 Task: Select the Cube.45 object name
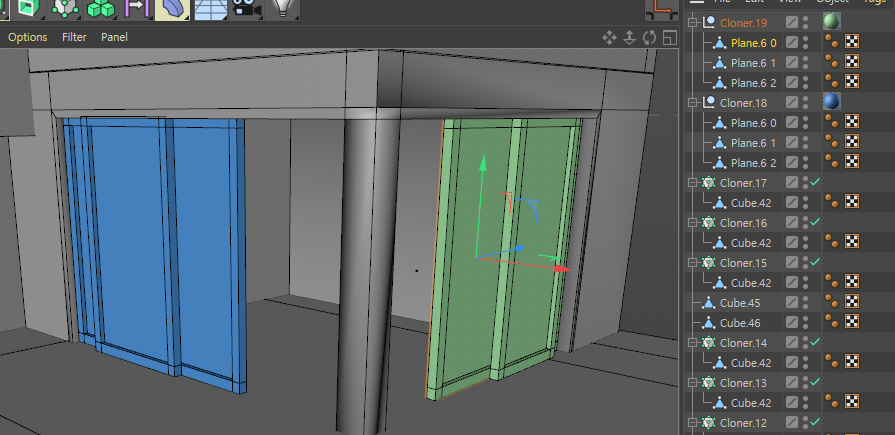tap(740, 303)
